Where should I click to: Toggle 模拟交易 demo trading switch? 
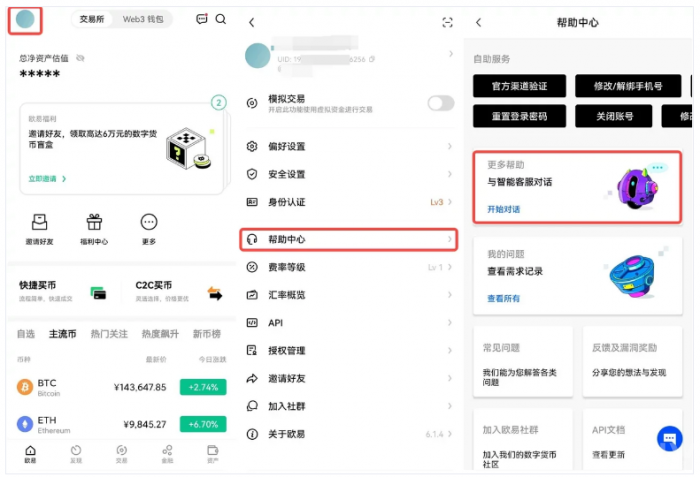click(x=441, y=103)
